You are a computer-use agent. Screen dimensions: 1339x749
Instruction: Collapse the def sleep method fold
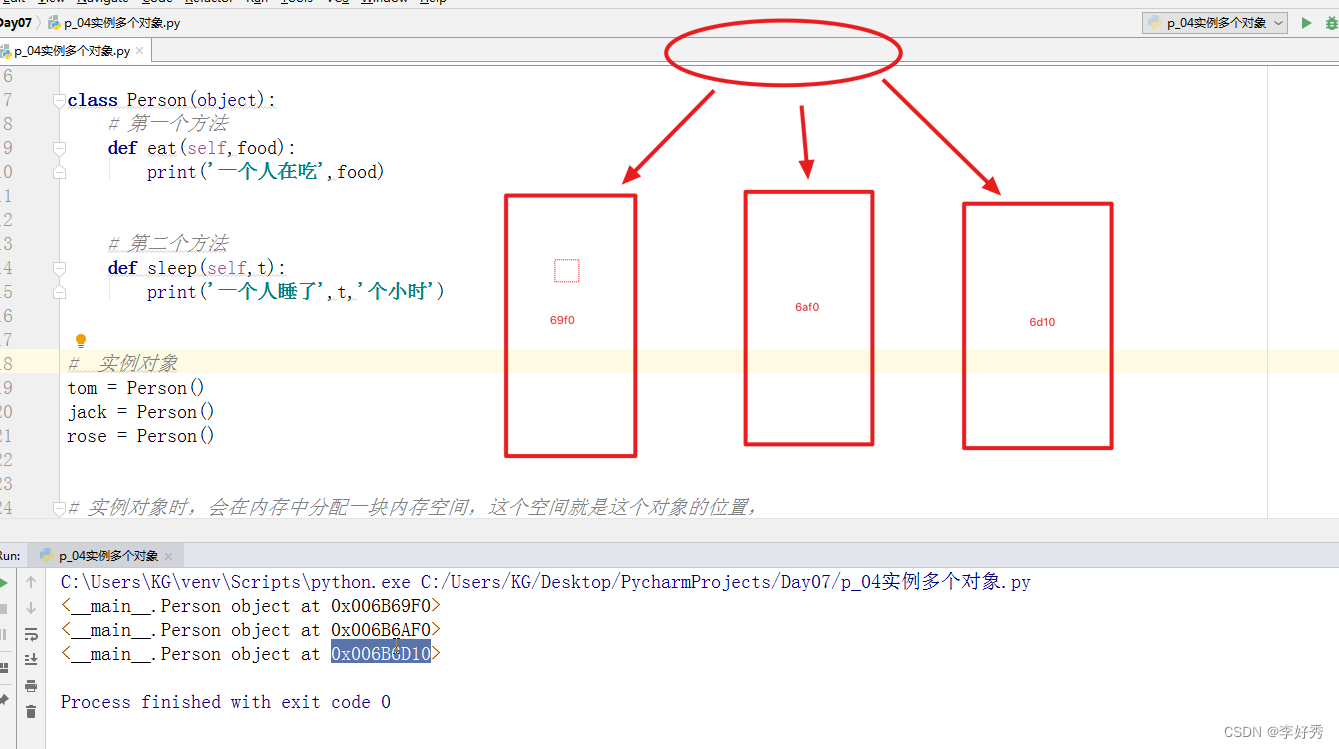[x=60, y=268]
